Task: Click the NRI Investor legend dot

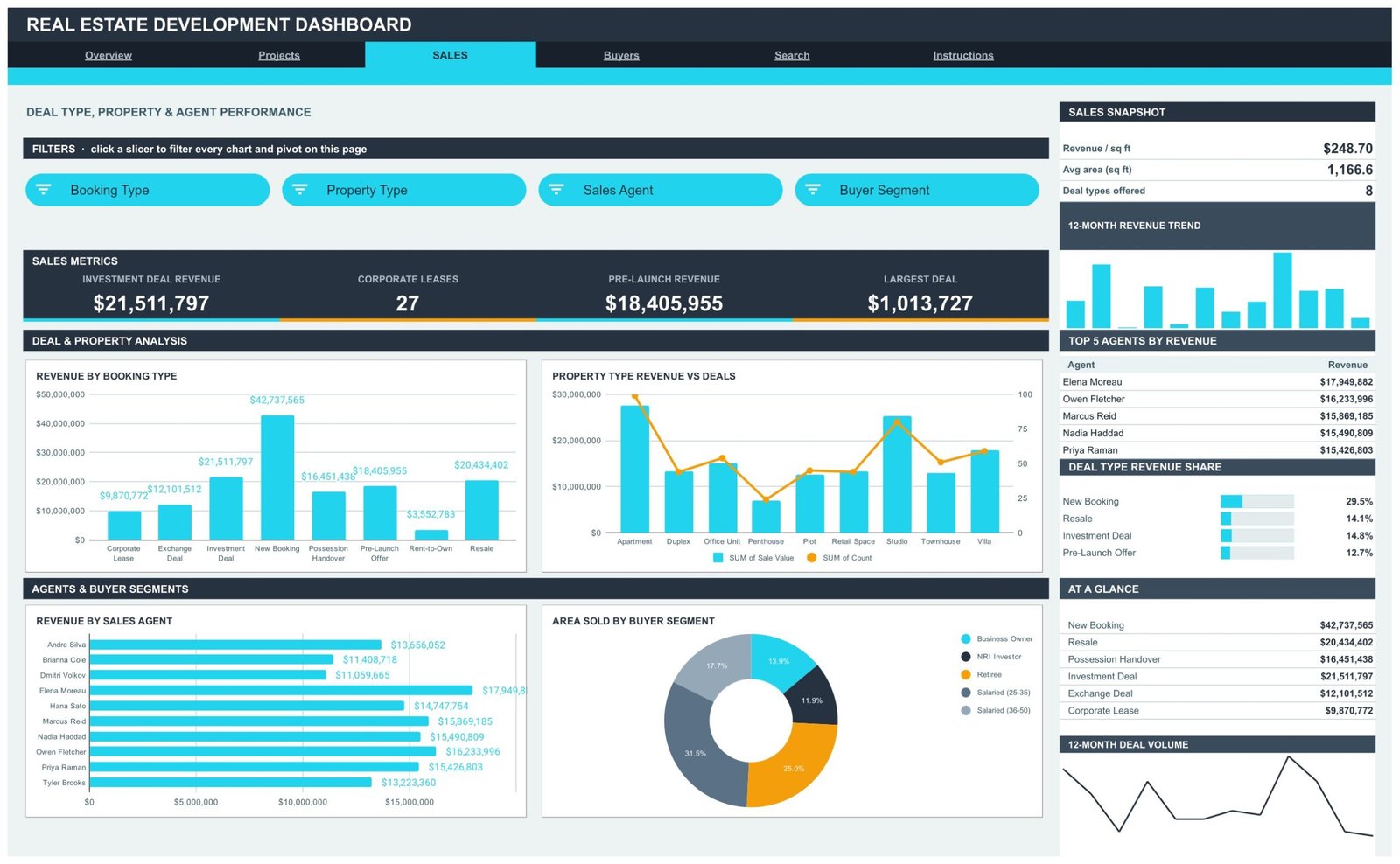Action: click(966, 657)
